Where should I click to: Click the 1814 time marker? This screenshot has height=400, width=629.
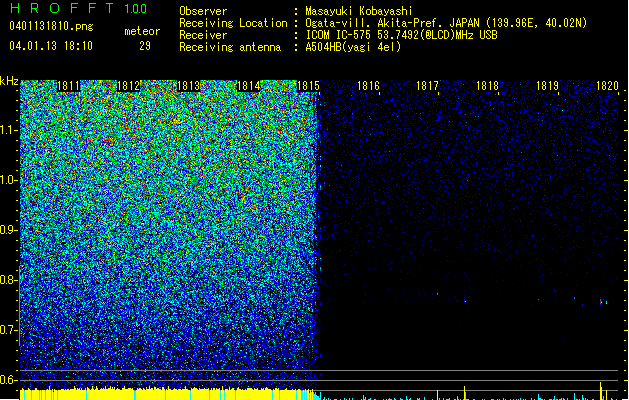(248, 86)
